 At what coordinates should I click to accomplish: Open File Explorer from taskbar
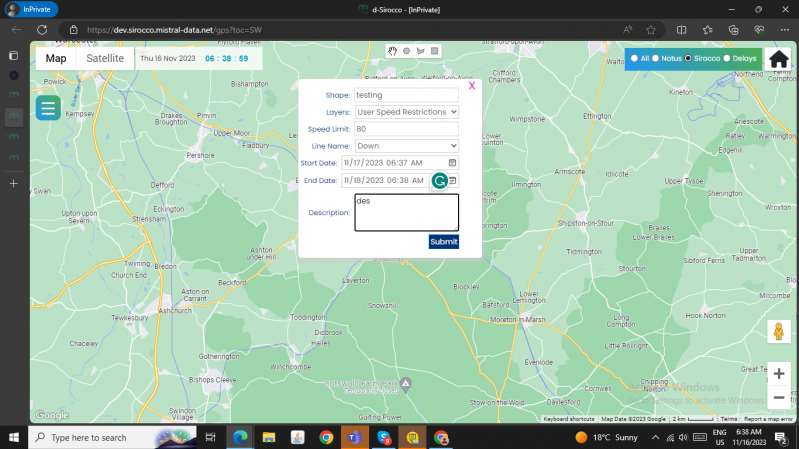coord(269,437)
